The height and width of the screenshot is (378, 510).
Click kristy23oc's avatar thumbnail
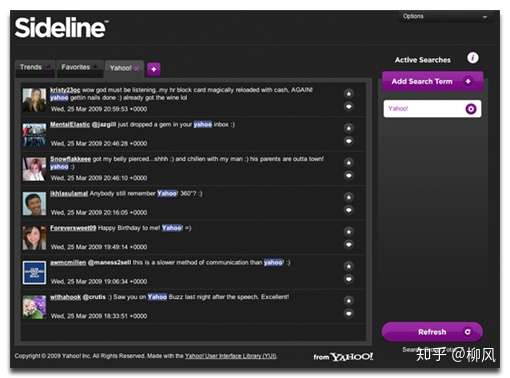pos(34,100)
